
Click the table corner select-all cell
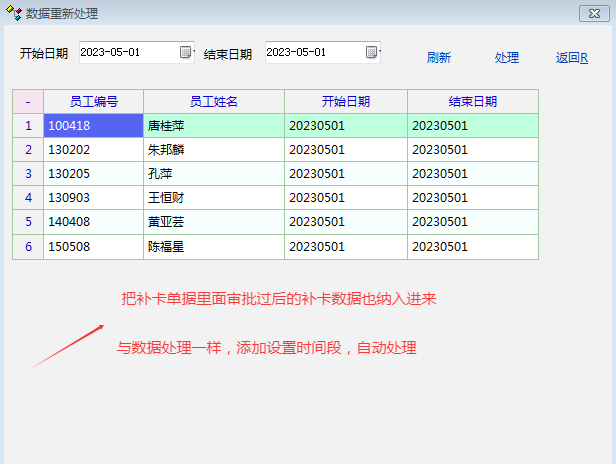tap(28, 102)
